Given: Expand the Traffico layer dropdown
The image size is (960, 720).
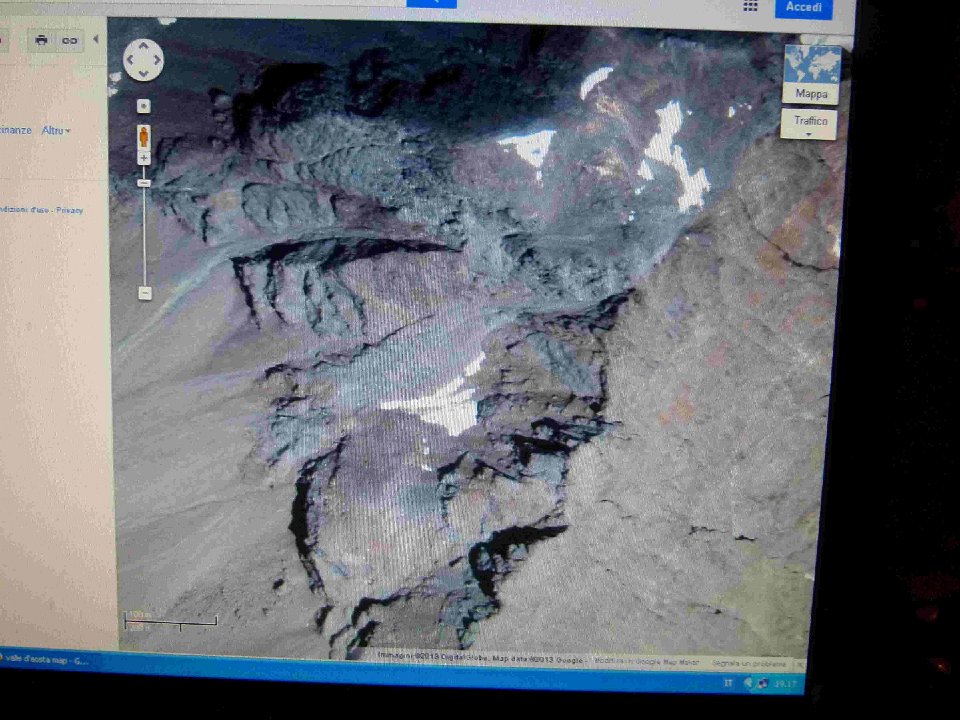Looking at the screenshot, I should pyautogui.click(x=809, y=124).
